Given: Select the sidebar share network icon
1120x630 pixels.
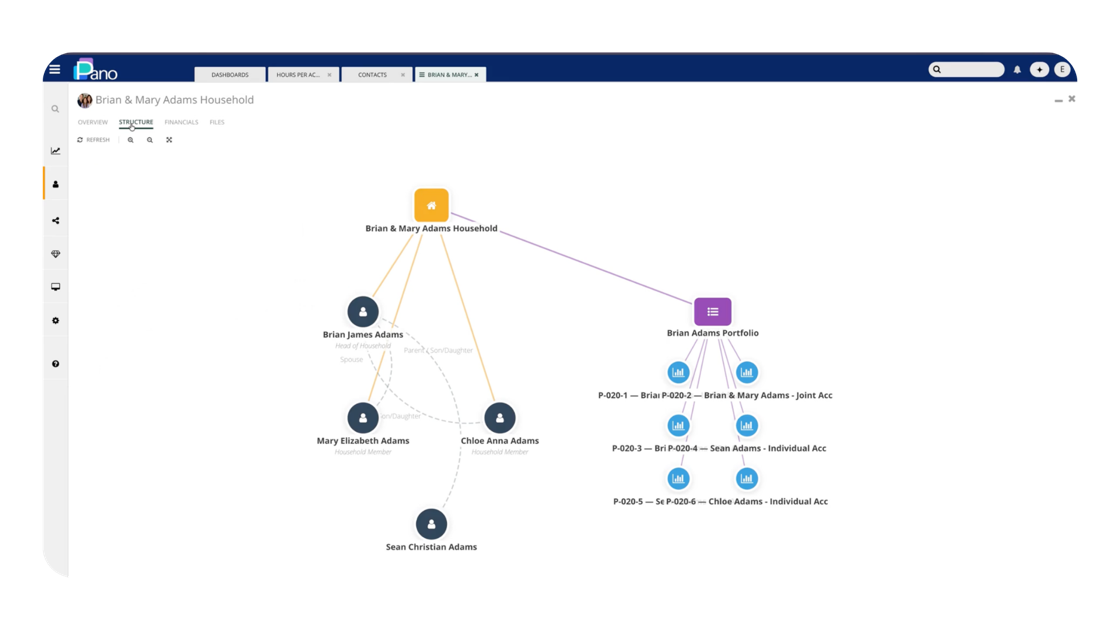Looking at the screenshot, I should click(56, 221).
